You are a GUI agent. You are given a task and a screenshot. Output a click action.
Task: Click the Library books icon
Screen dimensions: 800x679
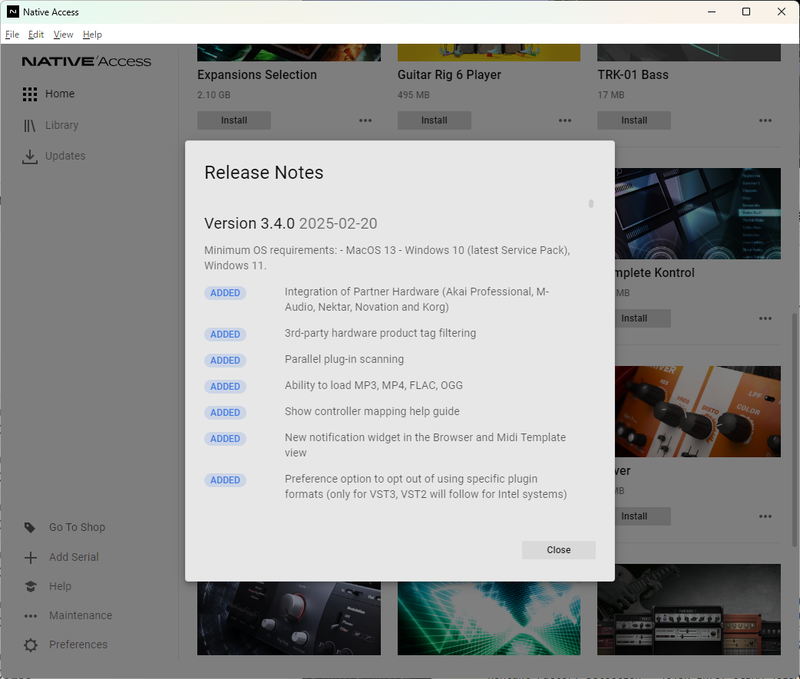(30, 125)
